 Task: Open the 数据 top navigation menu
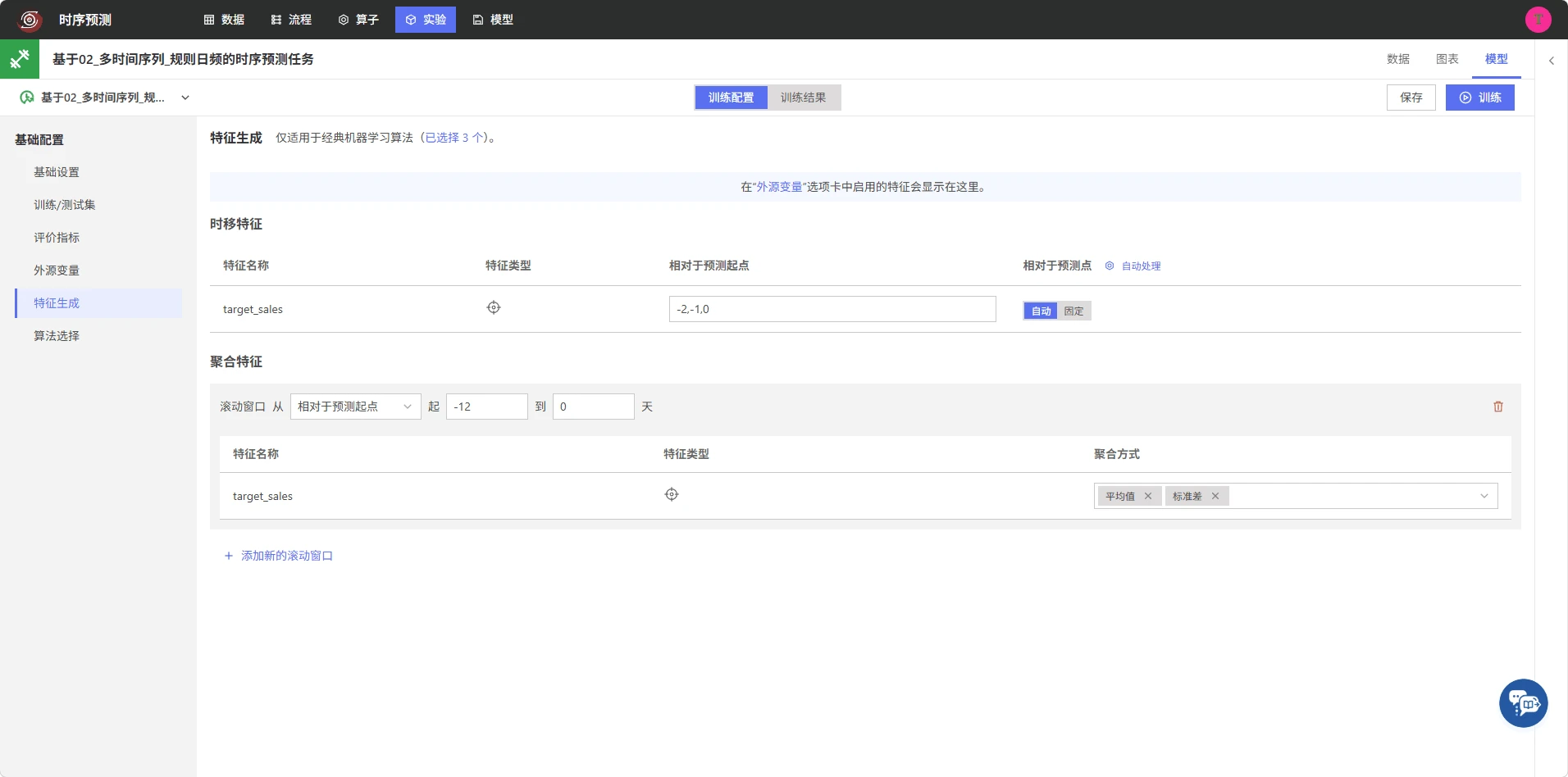tap(224, 20)
